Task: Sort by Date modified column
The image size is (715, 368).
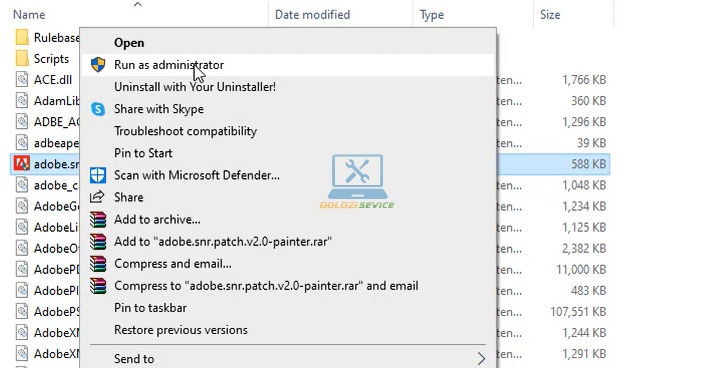Action: [x=312, y=15]
